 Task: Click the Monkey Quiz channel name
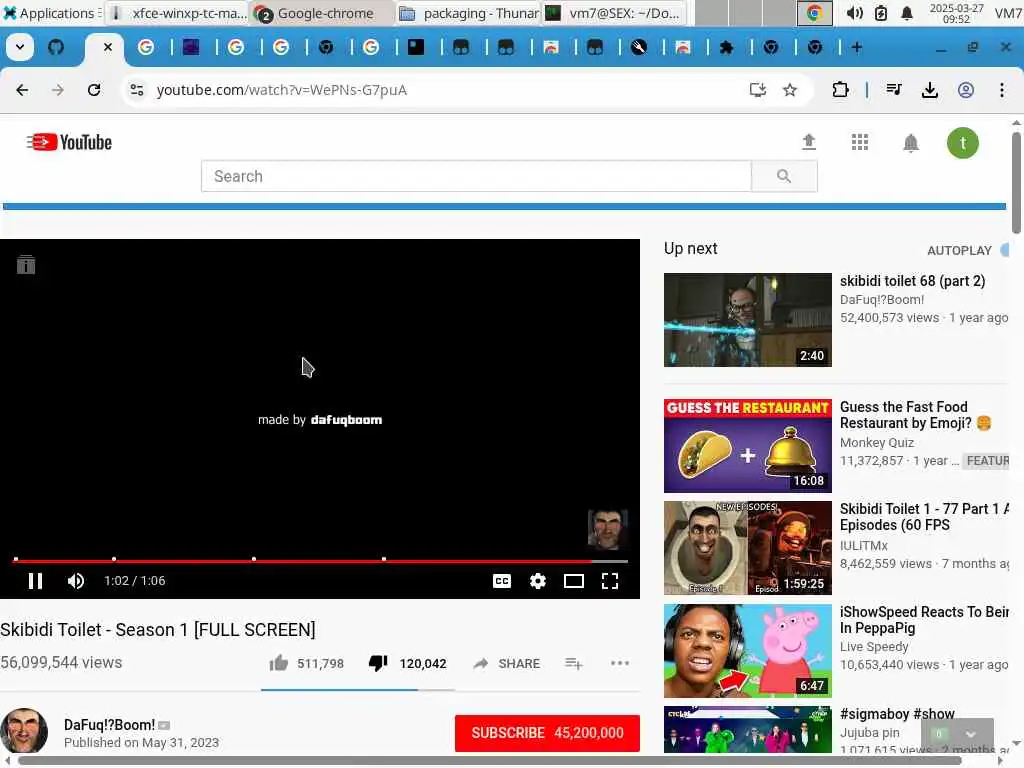tap(876, 442)
